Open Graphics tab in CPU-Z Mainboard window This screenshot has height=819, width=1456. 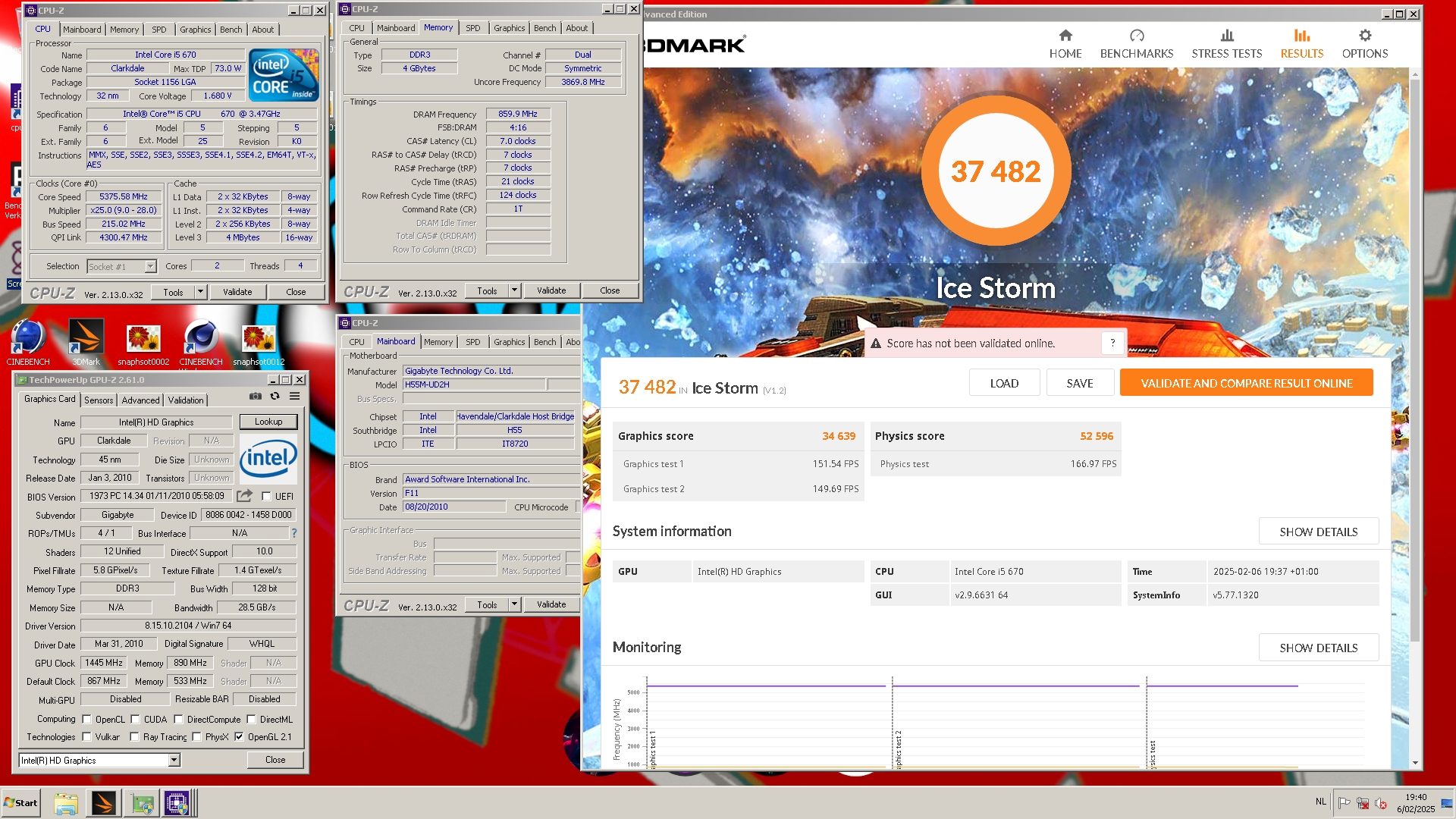509,342
